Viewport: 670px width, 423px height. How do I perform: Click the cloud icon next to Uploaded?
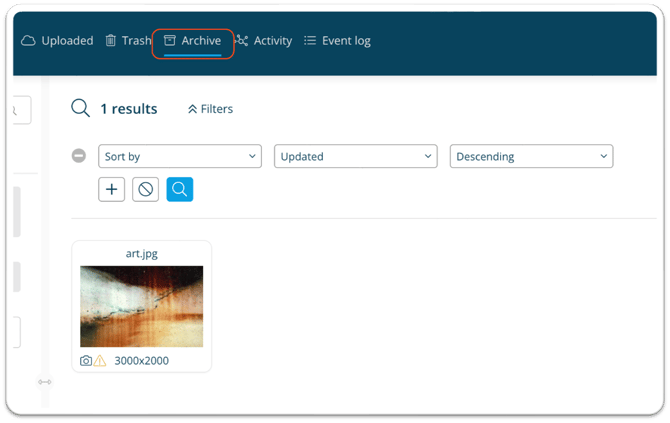click(x=28, y=41)
